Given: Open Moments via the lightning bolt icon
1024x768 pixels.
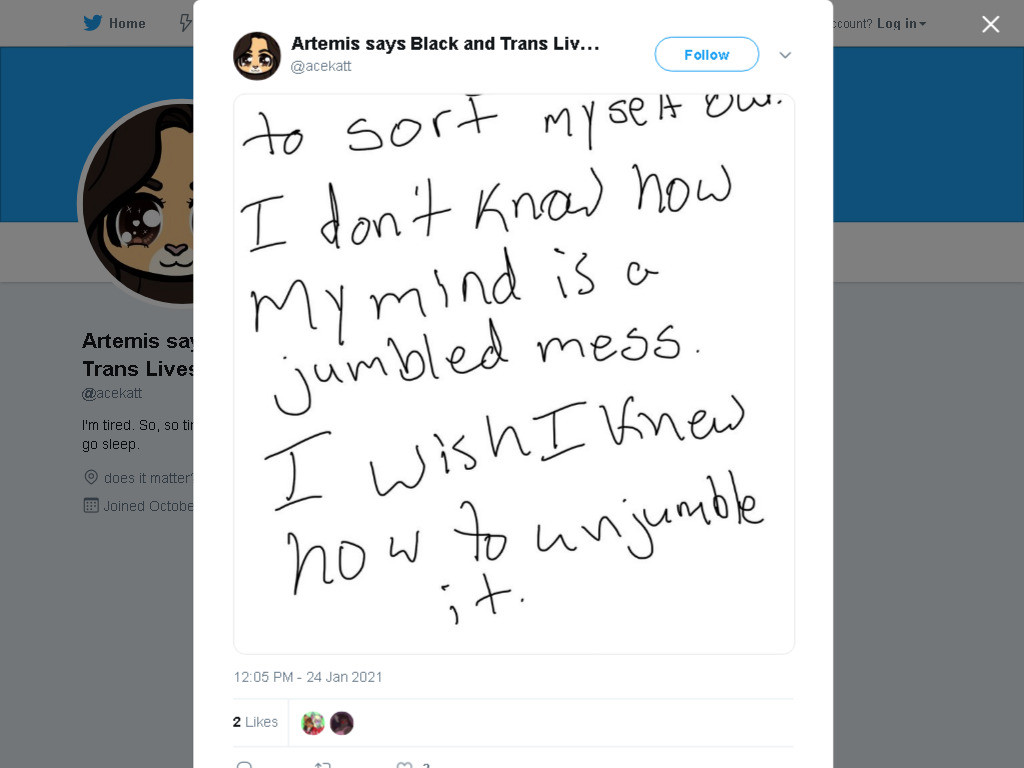Looking at the screenshot, I should pos(186,24).
